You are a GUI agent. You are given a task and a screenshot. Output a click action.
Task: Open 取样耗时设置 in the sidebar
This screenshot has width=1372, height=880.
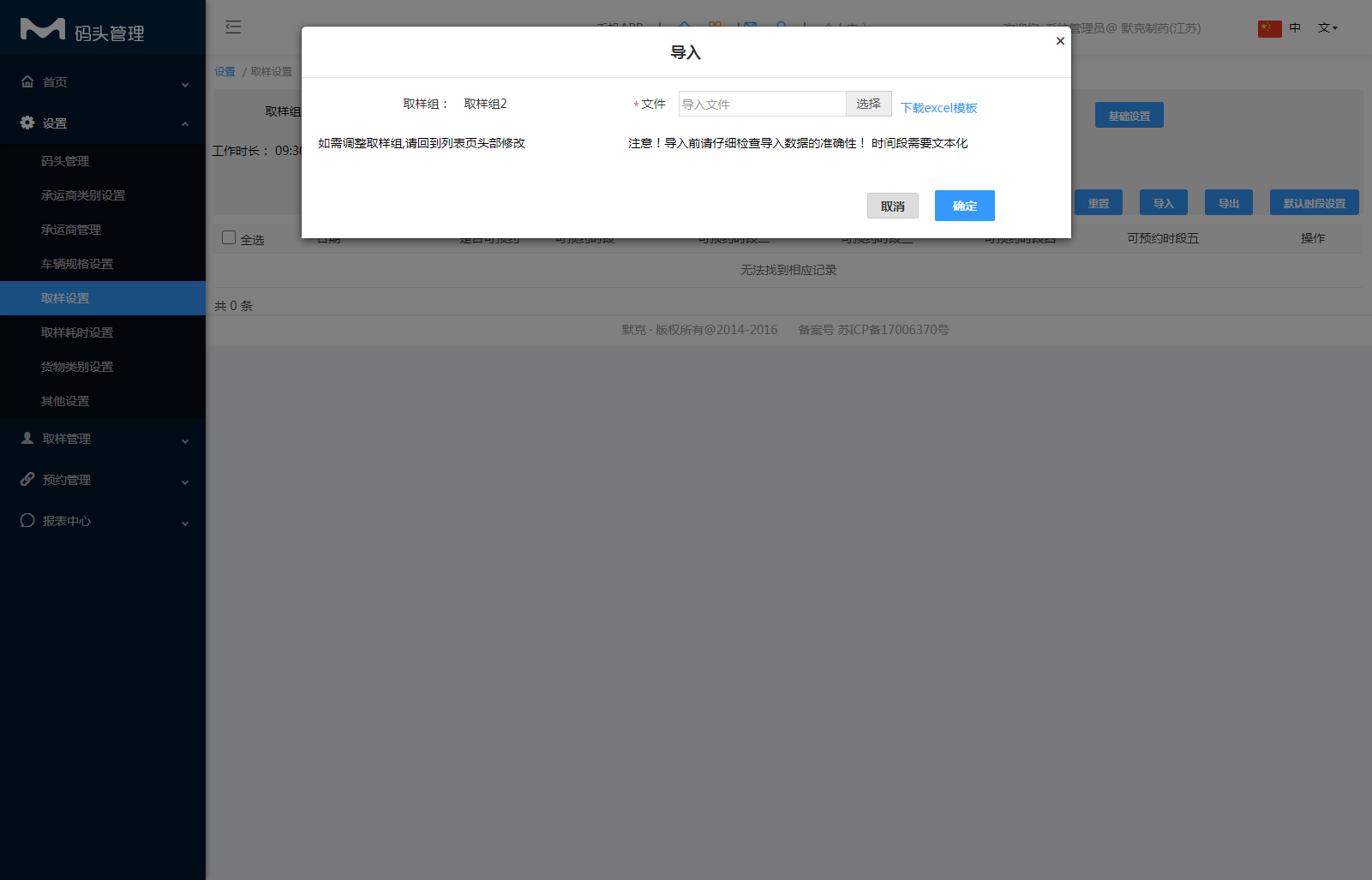click(77, 332)
